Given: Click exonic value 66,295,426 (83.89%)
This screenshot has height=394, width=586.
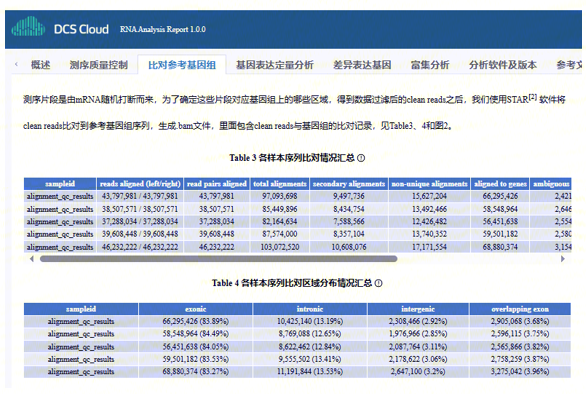Looking at the screenshot, I should 195,321.
